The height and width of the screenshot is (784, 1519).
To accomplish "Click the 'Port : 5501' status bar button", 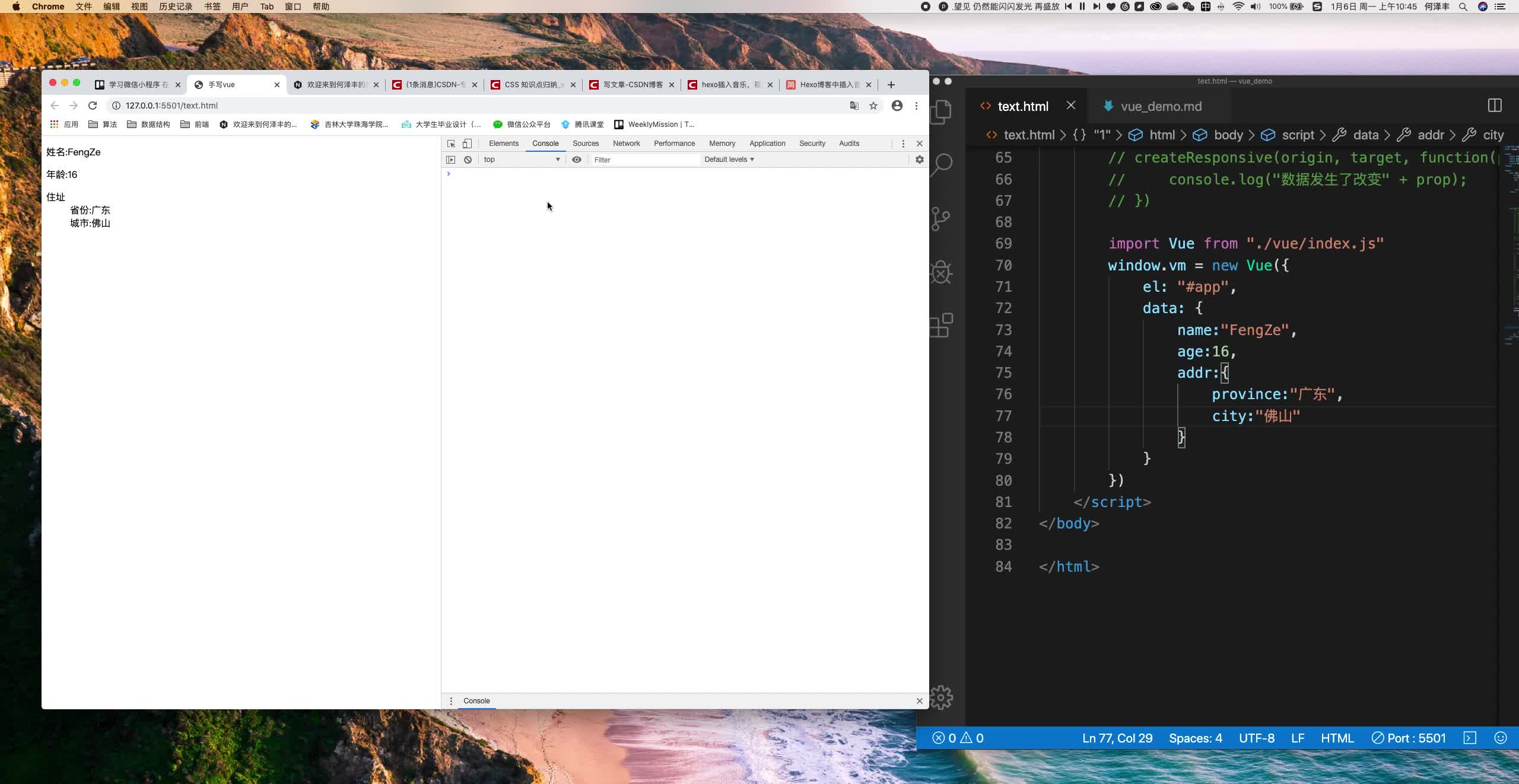I will (x=1409, y=738).
